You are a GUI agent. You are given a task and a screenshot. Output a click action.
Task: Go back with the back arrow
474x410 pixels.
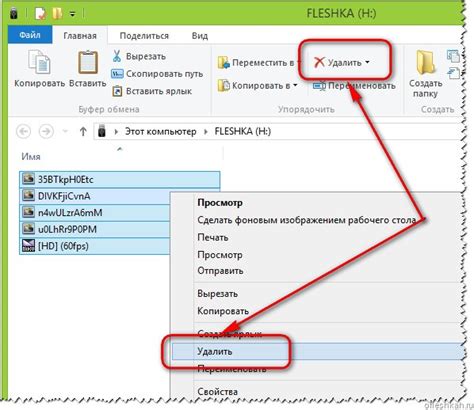click(x=24, y=131)
